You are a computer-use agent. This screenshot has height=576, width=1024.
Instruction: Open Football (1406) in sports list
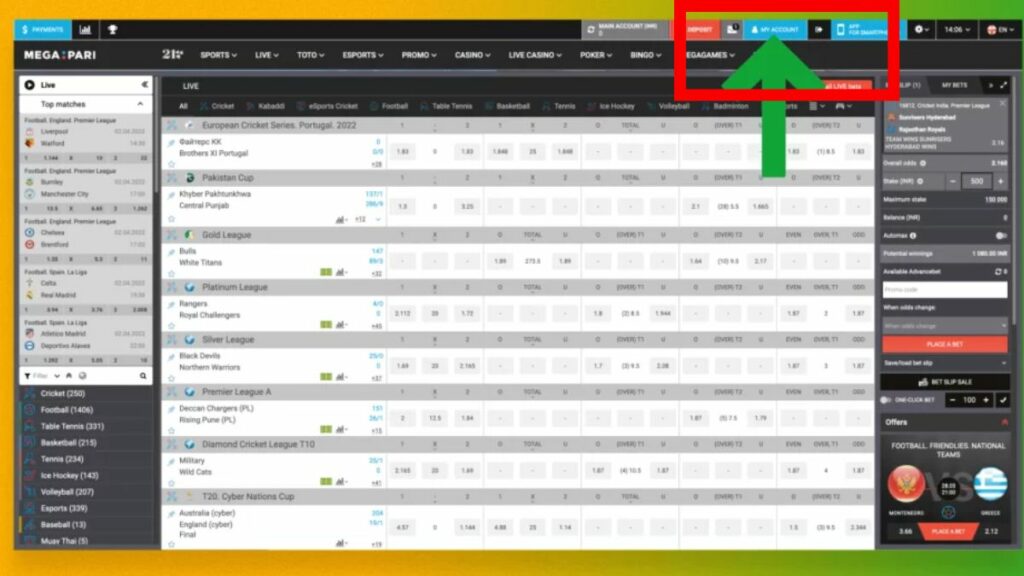pos(67,409)
